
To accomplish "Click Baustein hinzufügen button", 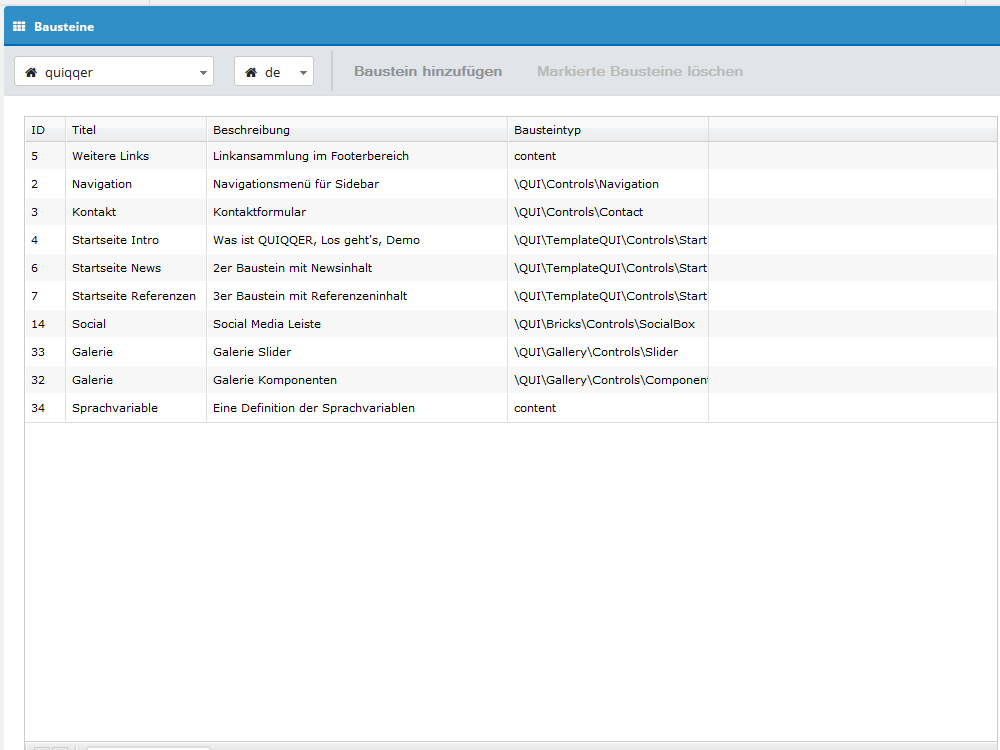I will 428,71.
